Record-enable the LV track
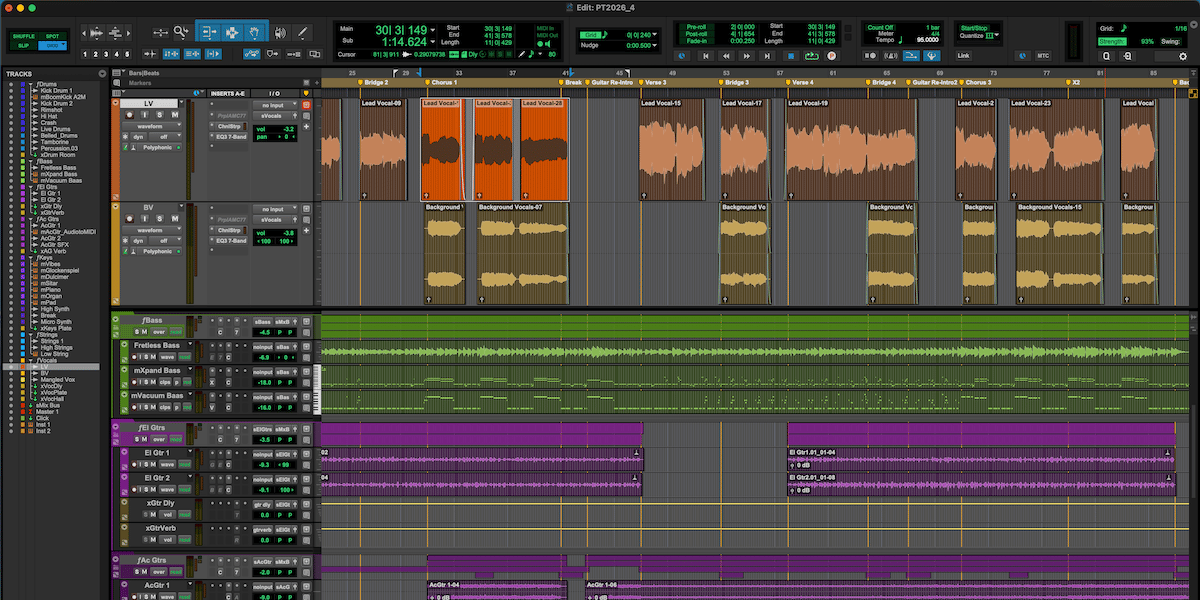Image resolution: width=1200 pixels, height=600 pixels. pos(130,115)
